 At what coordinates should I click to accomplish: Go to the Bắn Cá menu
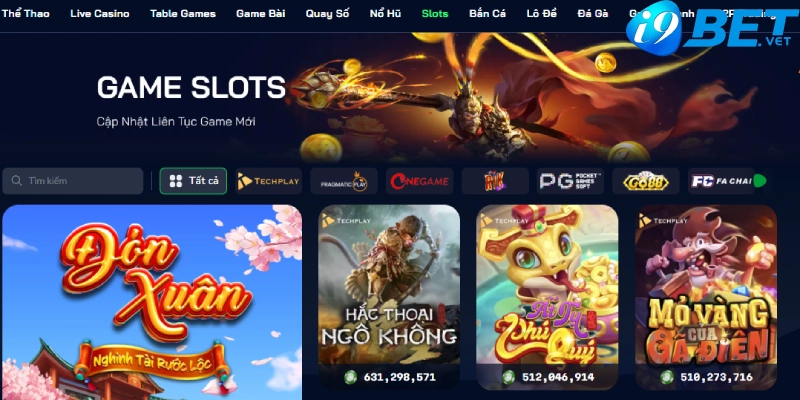click(x=487, y=14)
